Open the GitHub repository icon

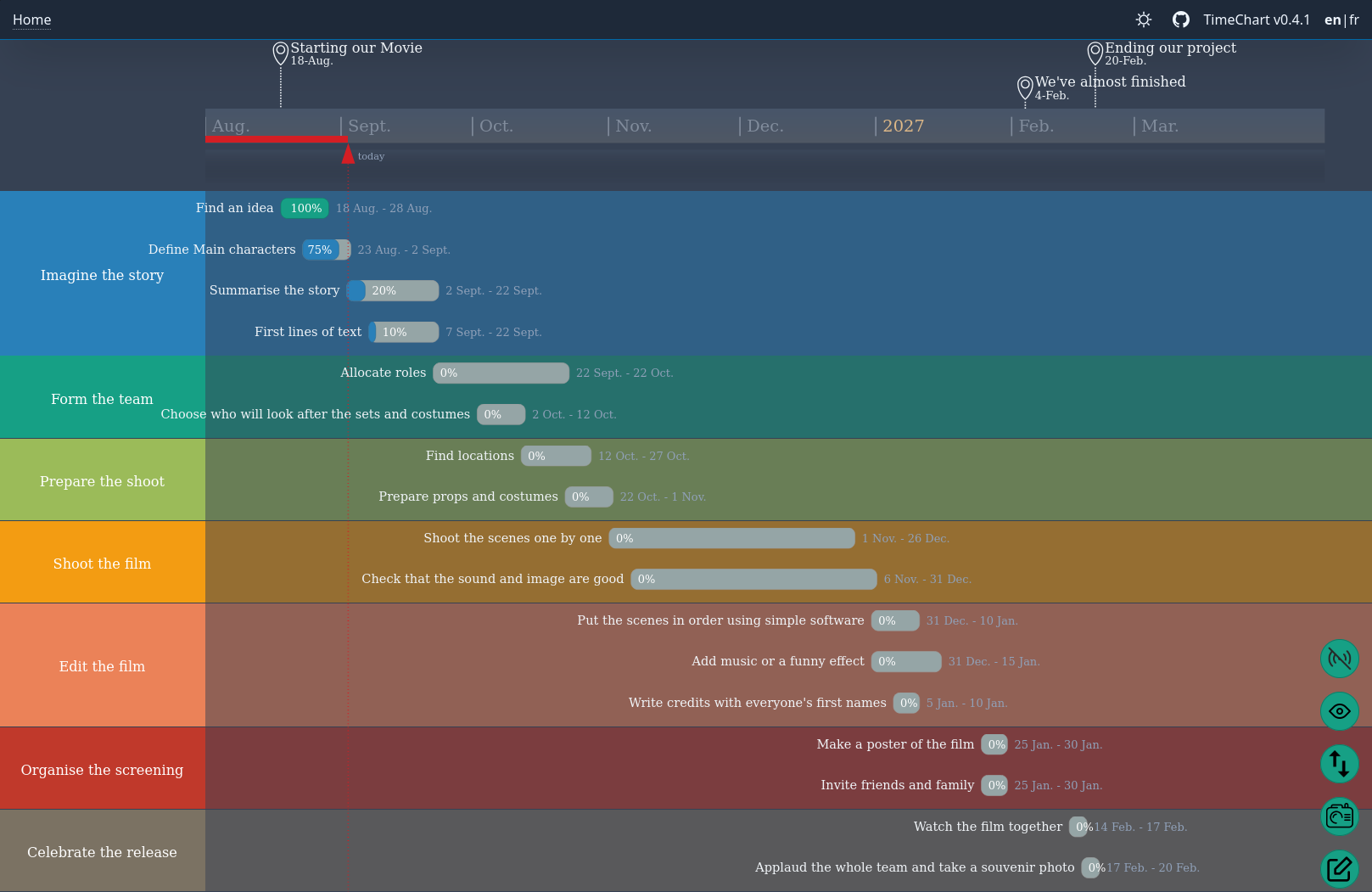pyautogui.click(x=1181, y=20)
